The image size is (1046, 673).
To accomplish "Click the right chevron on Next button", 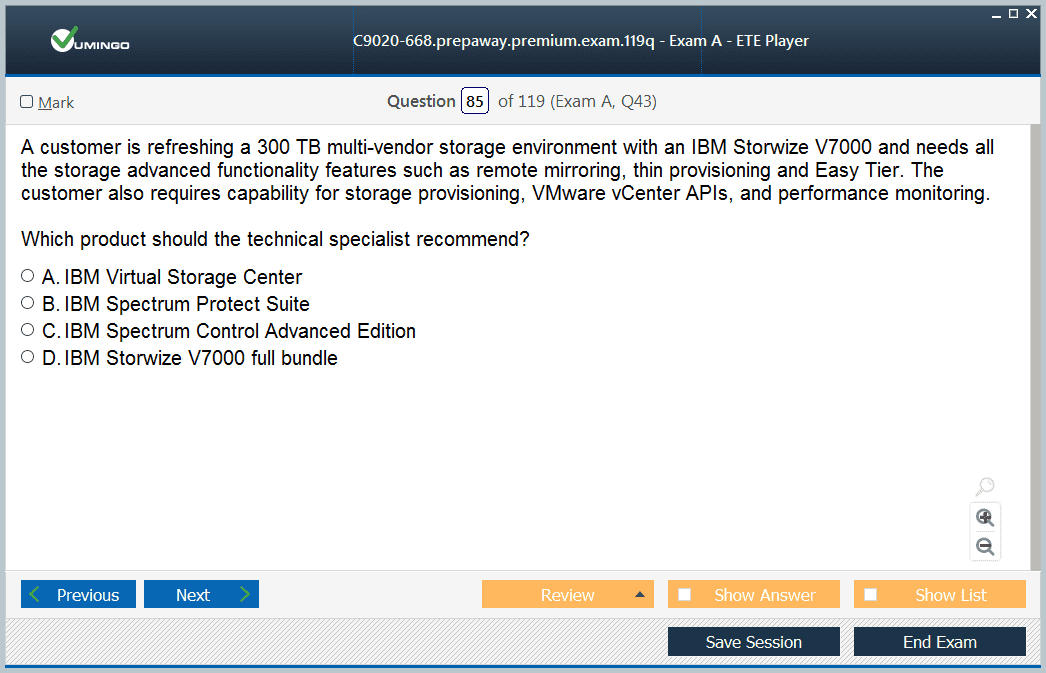I will 244,595.
